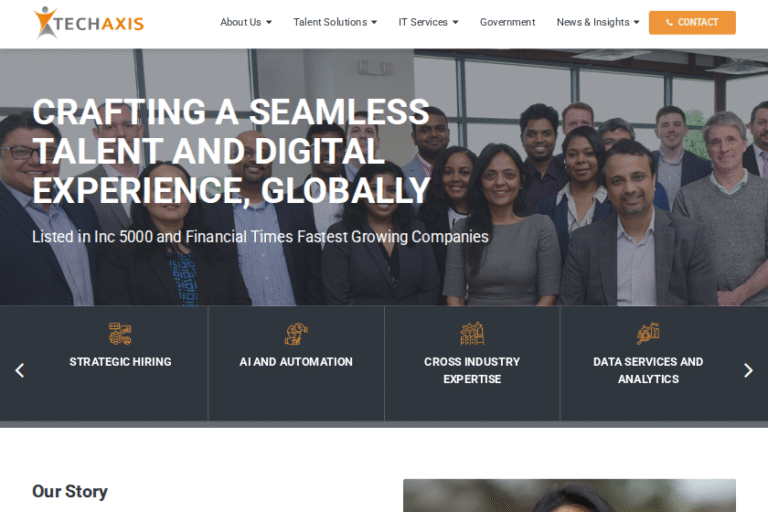Click the TechAxis logo
The image size is (768, 512).
pos(88,23)
